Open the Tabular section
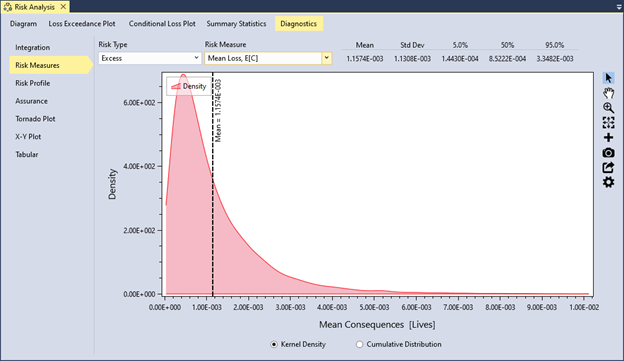 [27, 154]
